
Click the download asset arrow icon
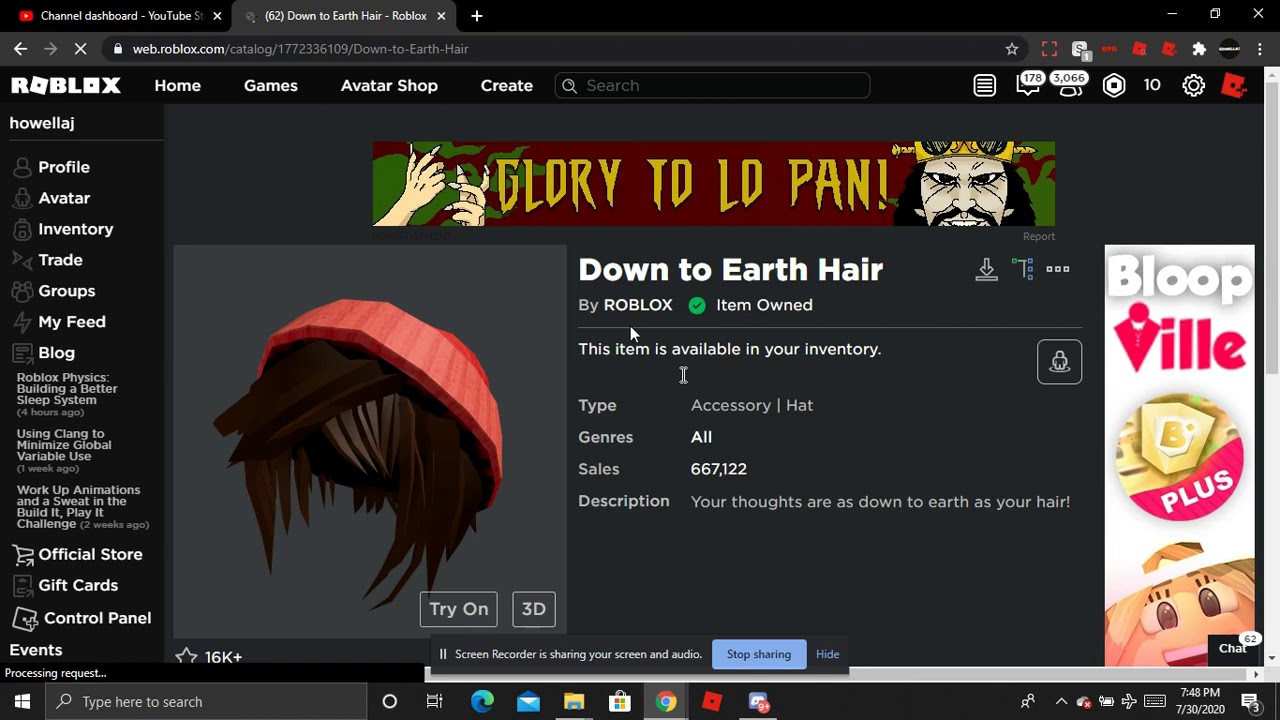tap(987, 269)
